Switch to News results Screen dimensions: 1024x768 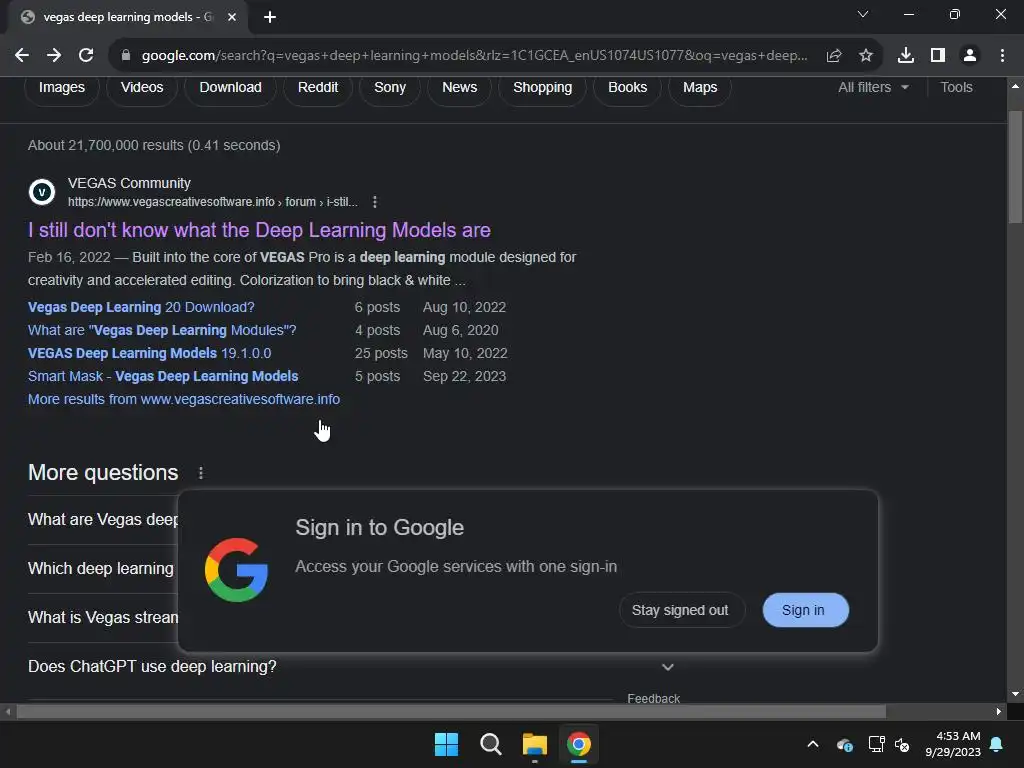(460, 88)
